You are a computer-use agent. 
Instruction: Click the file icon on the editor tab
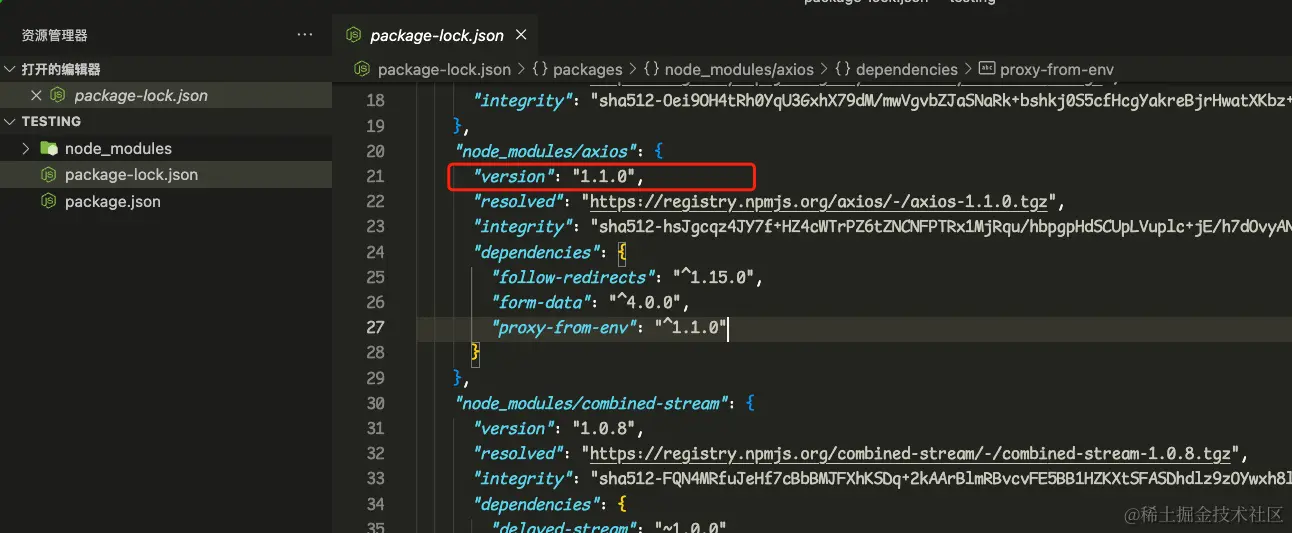(353, 35)
